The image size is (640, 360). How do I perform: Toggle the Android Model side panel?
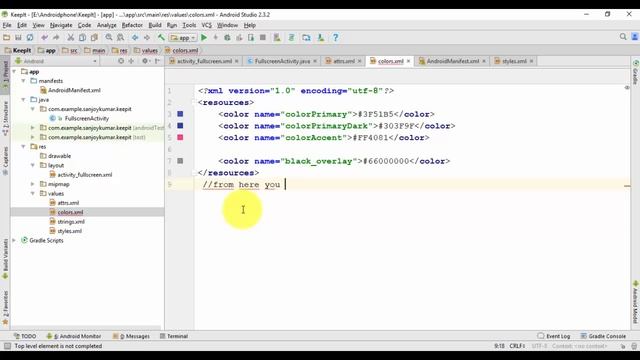[x=635, y=301]
